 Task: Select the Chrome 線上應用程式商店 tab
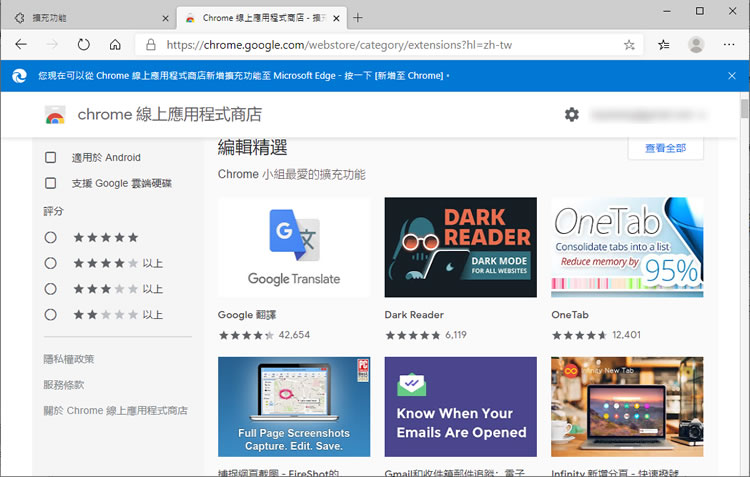coord(262,18)
